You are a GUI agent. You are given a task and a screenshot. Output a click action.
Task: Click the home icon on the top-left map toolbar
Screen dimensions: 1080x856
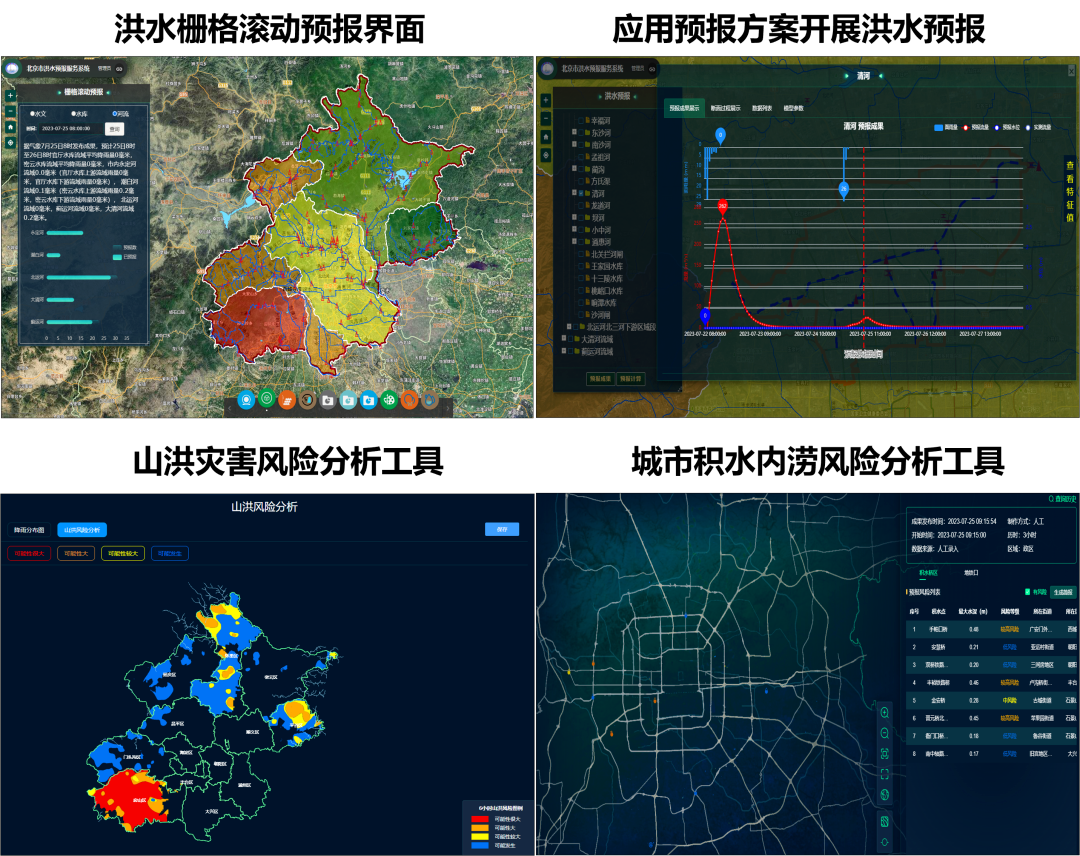[10, 127]
